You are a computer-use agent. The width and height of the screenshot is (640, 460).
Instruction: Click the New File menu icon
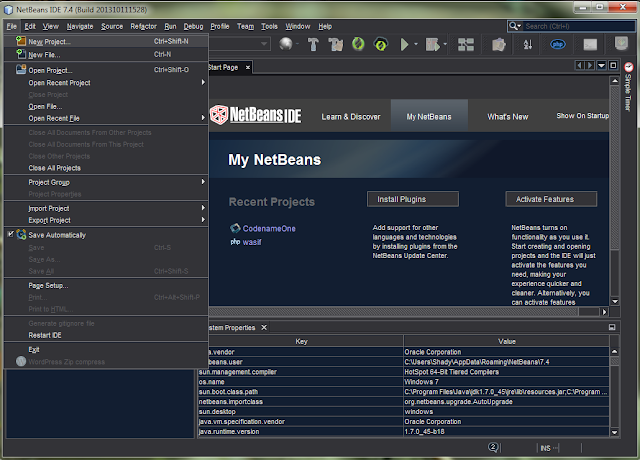pos(21,53)
